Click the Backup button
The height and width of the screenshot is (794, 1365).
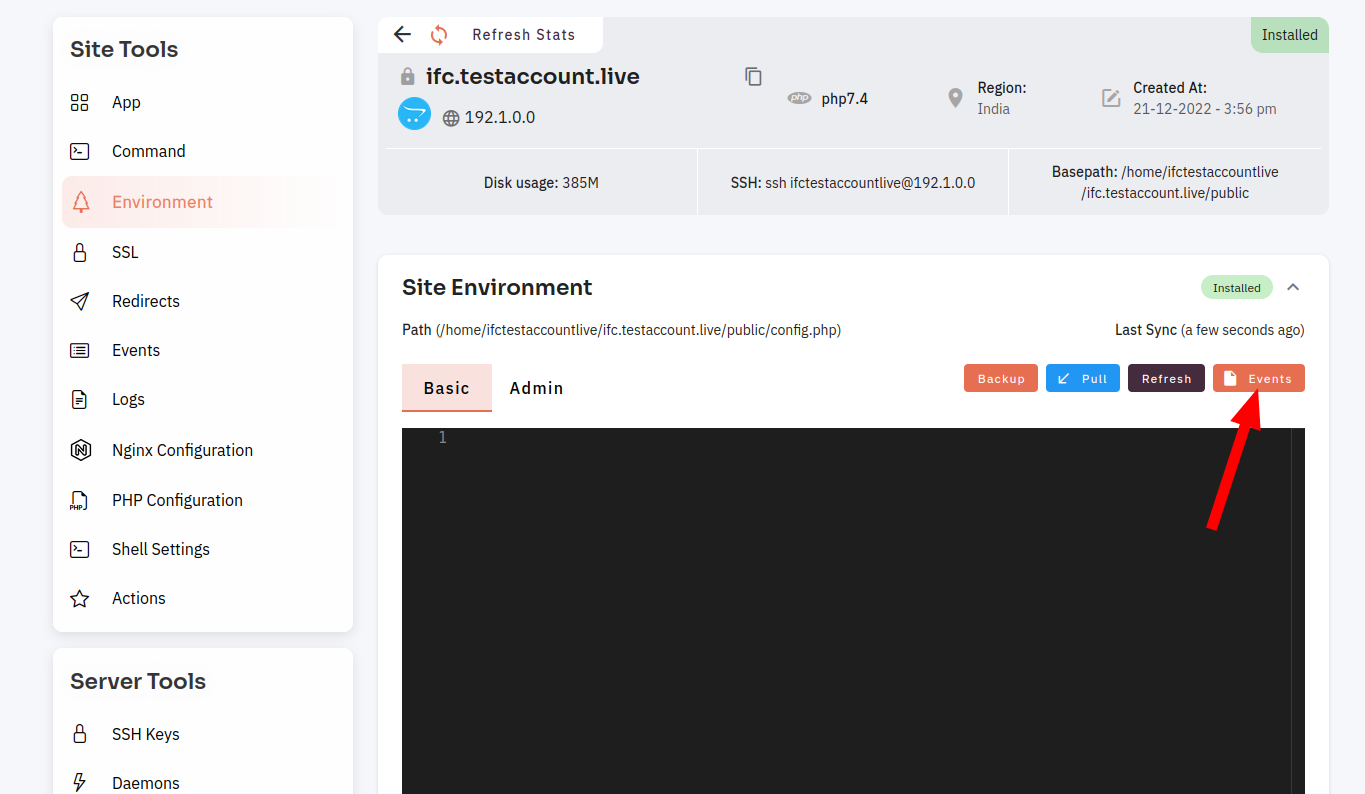click(x=1001, y=378)
